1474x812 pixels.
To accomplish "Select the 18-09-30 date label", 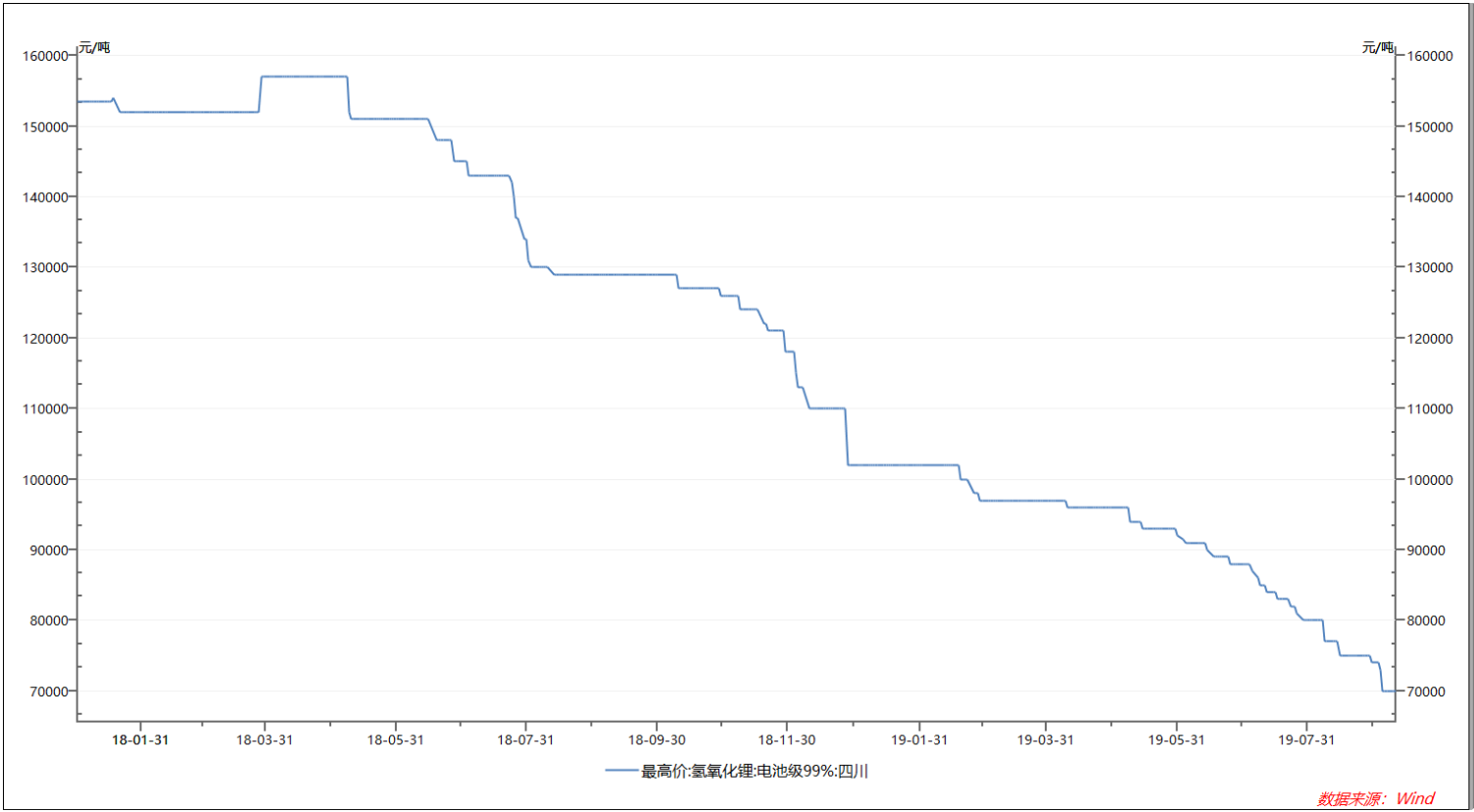I will click(657, 740).
